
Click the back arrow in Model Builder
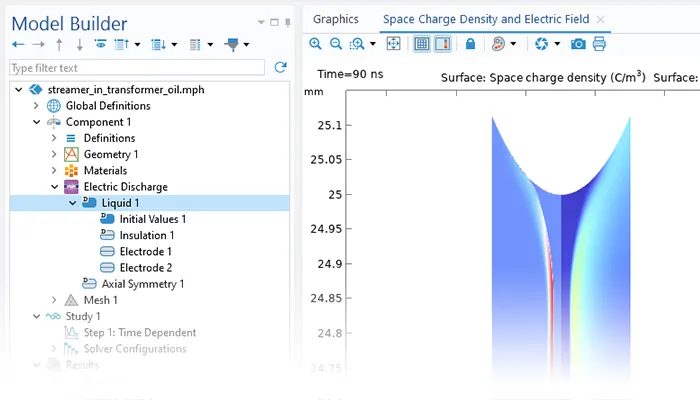(x=18, y=45)
